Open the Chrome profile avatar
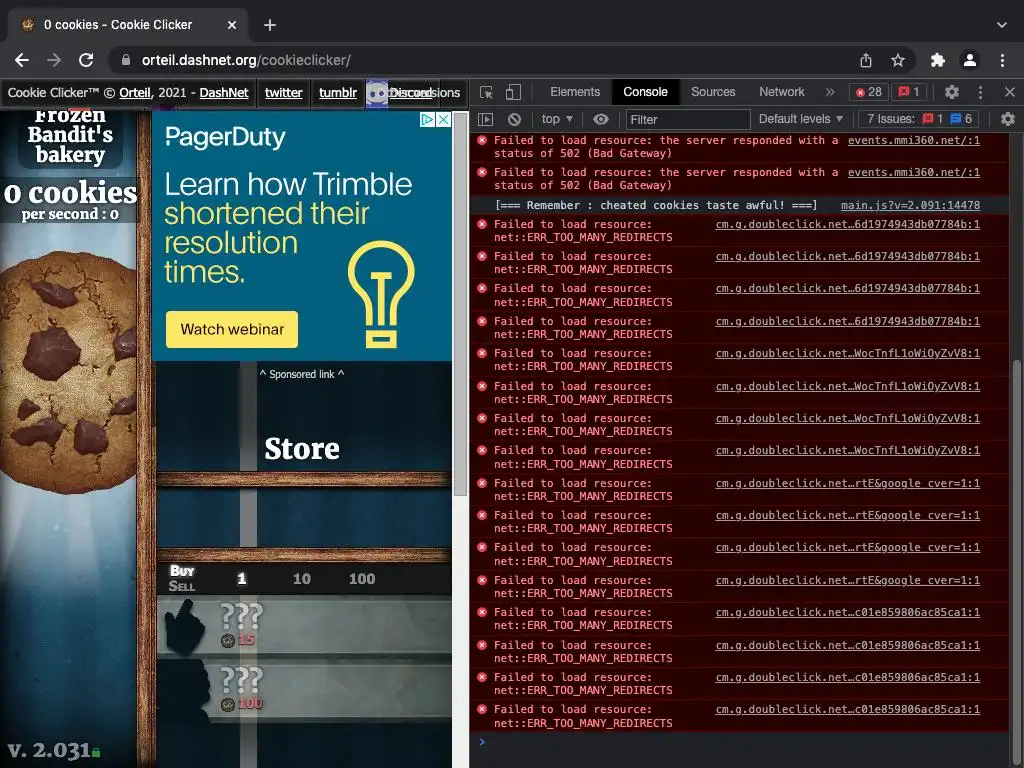The image size is (1024, 768). (x=970, y=60)
